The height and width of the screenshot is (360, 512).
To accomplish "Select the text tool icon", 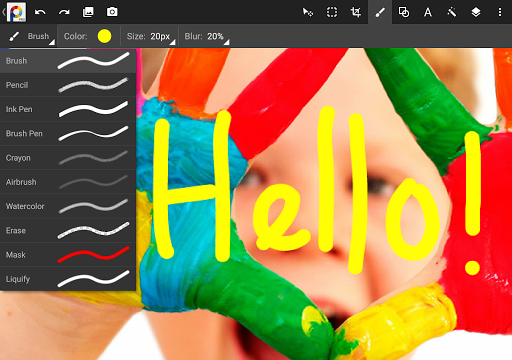I will [x=428, y=12].
